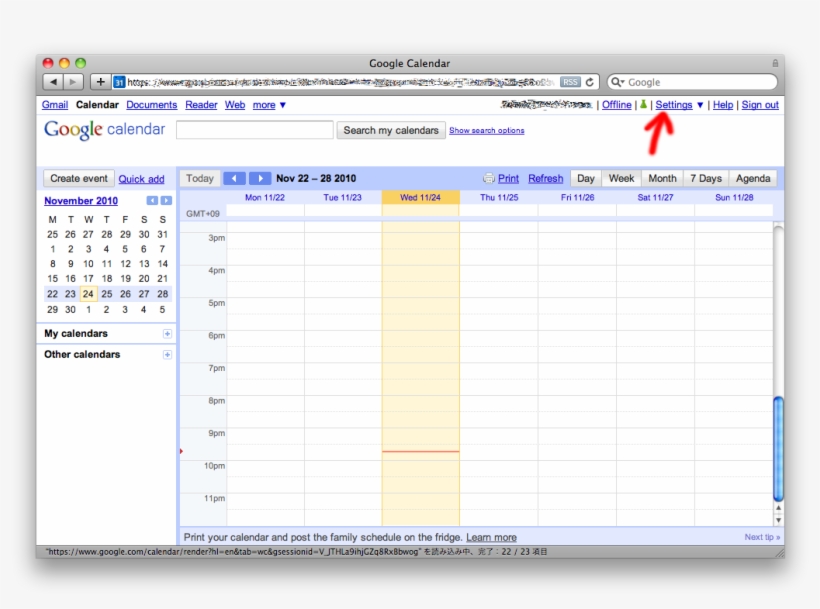The height and width of the screenshot is (609, 820).
Task: Expand Other calendars options menu
Action: 167,354
